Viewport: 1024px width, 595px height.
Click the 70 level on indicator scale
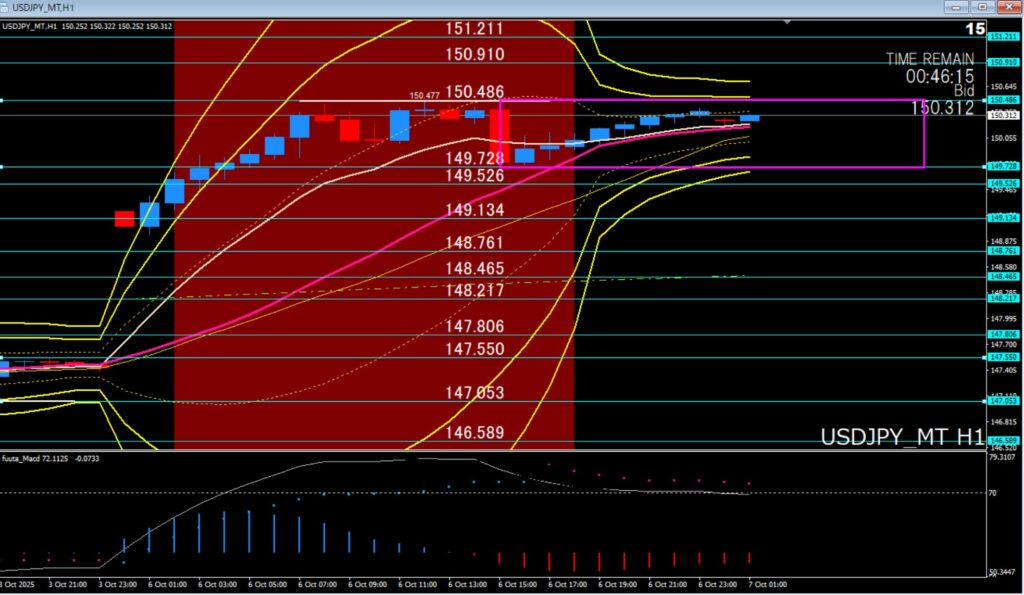(x=993, y=493)
